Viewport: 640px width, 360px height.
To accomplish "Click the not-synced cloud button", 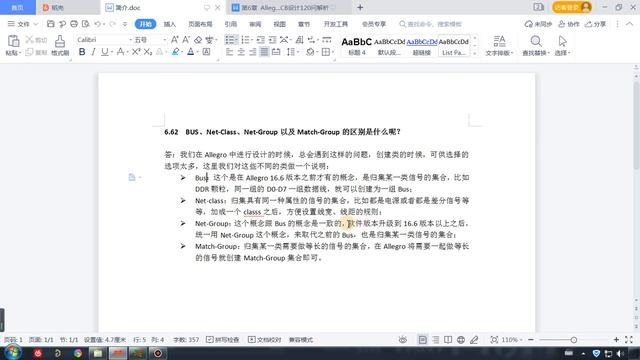I will [x=538, y=24].
